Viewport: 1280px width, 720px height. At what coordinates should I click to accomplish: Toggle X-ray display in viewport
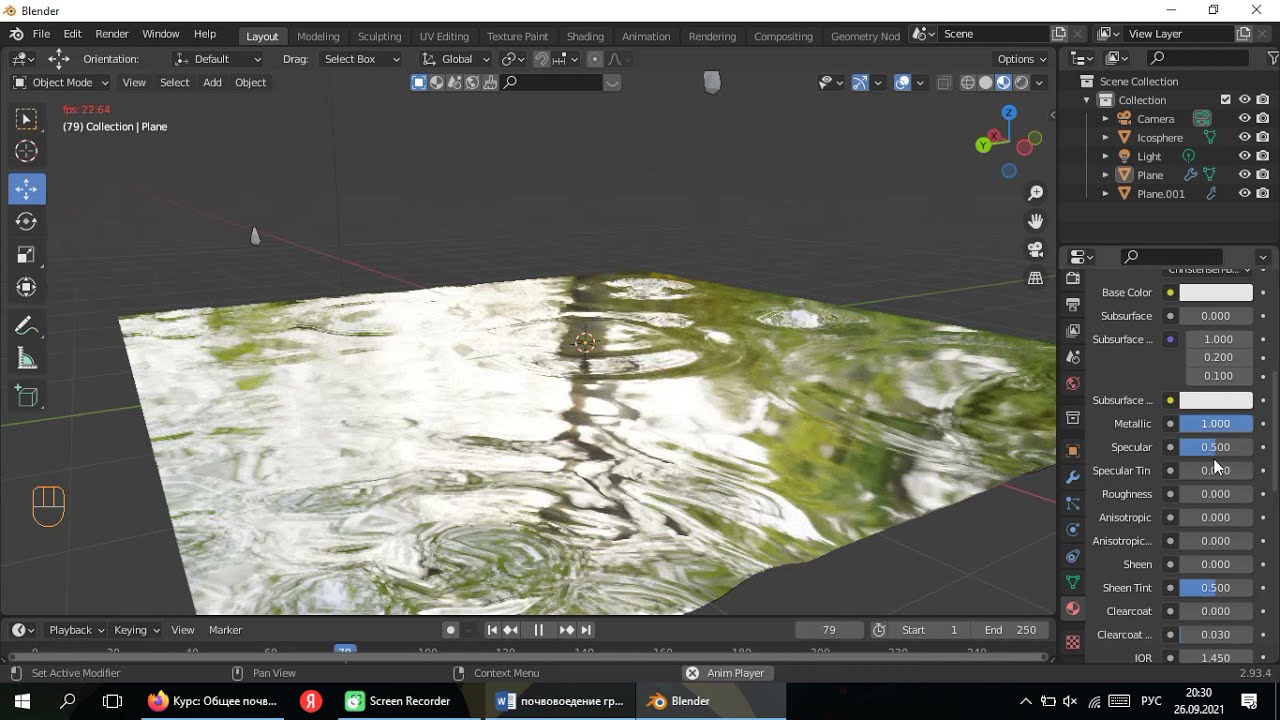(944, 83)
